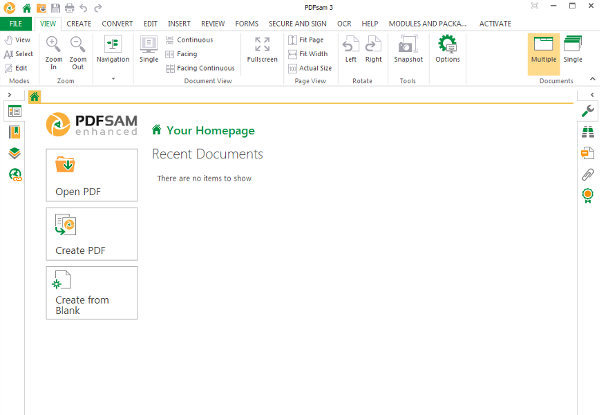
Task: Switch to the INSERT tab
Action: tap(179, 24)
